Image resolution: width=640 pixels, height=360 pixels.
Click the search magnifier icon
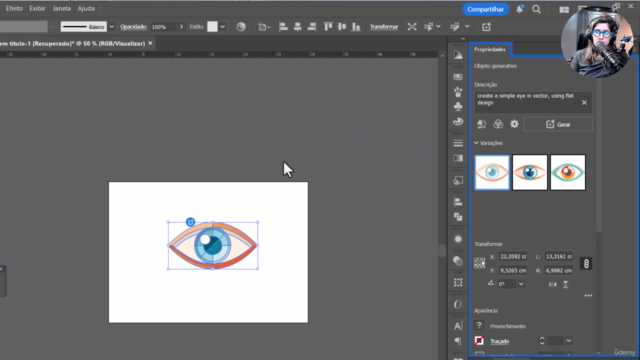pyautogui.click(x=536, y=9)
